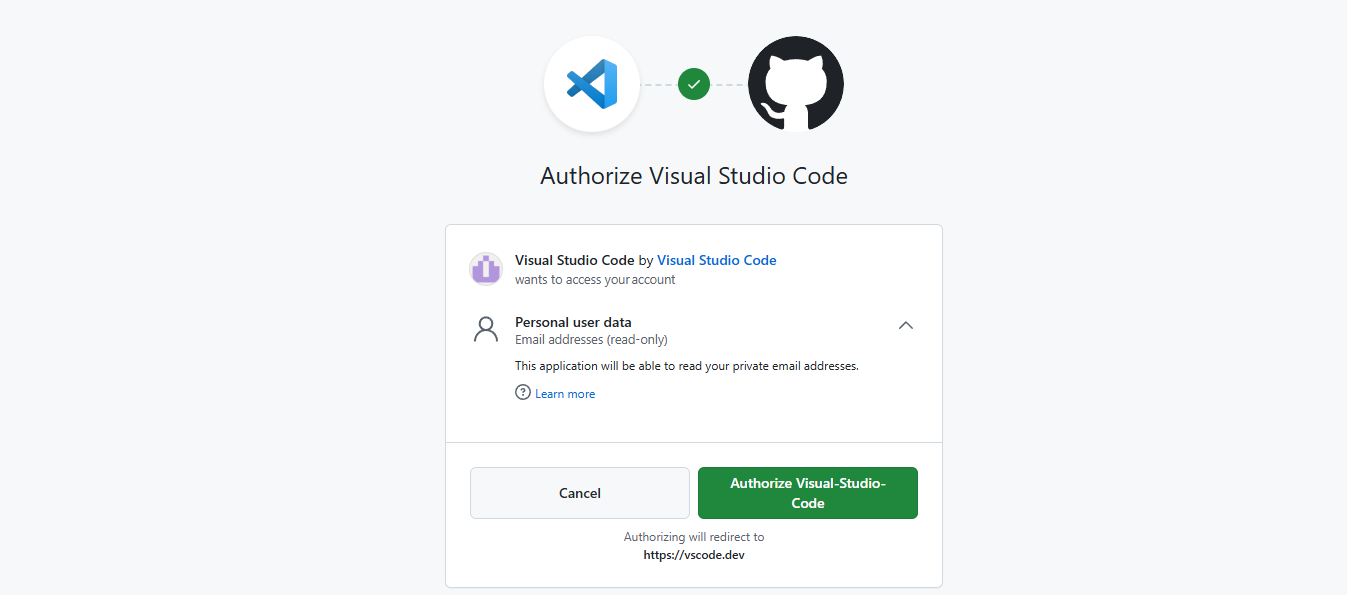Click the Personal user data title

pos(573,322)
